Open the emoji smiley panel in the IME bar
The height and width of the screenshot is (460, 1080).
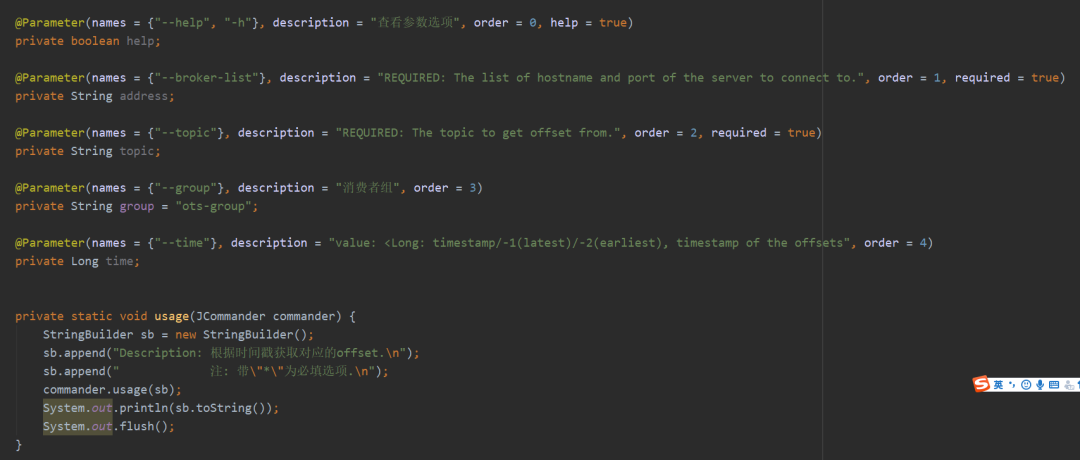coord(1026,385)
